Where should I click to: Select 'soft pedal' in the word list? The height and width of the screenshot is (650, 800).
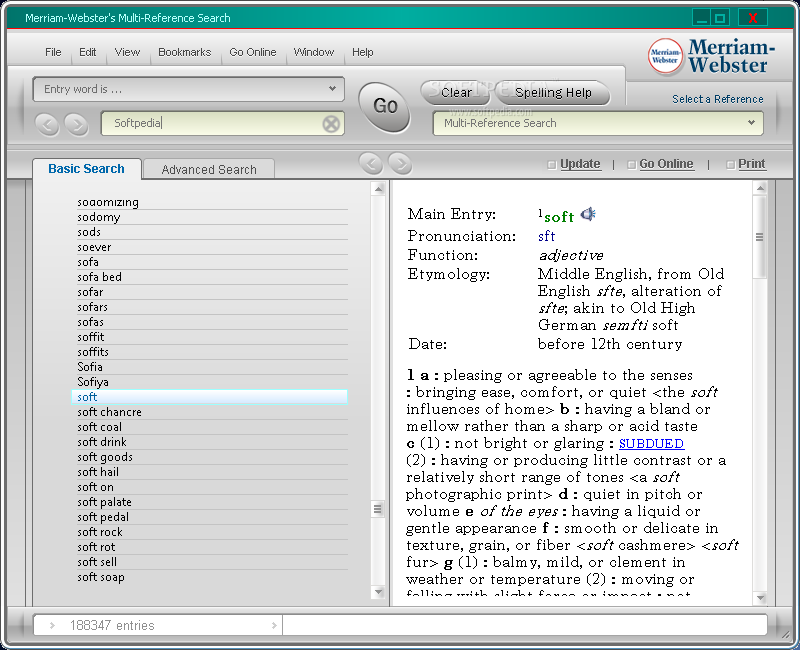210,517
